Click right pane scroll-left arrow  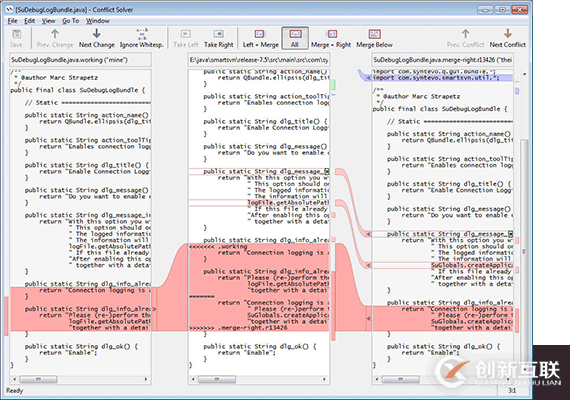coord(377,379)
